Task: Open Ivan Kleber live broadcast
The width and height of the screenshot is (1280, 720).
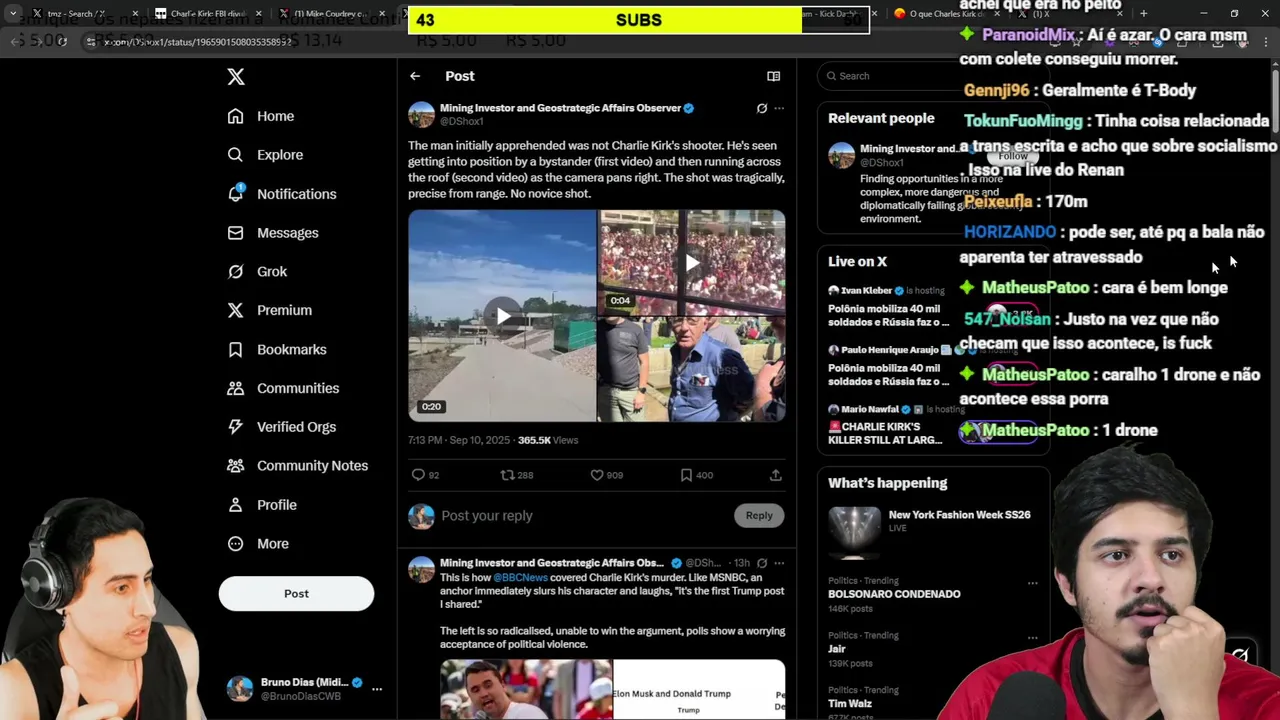Action: (x=933, y=306)
